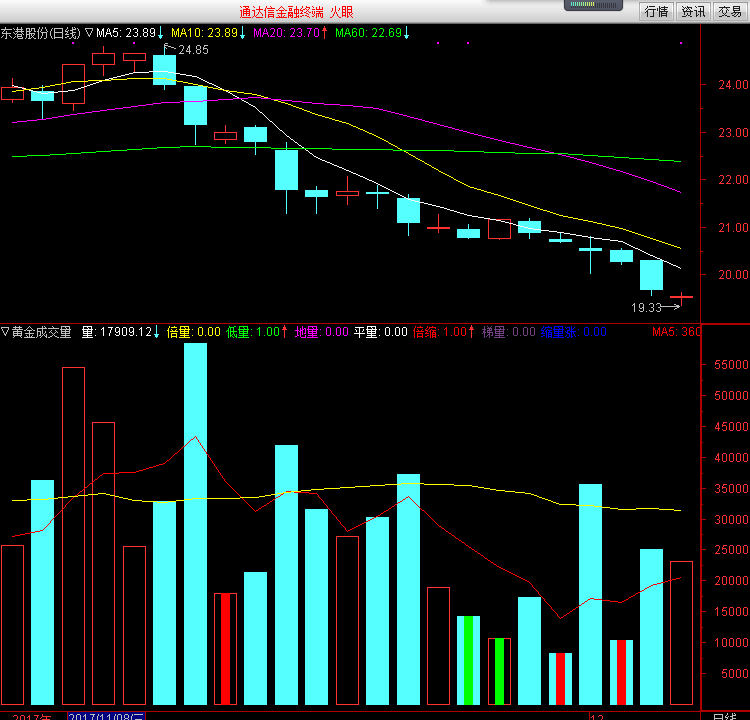Click the highlighted 2017/11/08 date label
Image resolution: width=750 pixels, height=720 pixels.
106,716
